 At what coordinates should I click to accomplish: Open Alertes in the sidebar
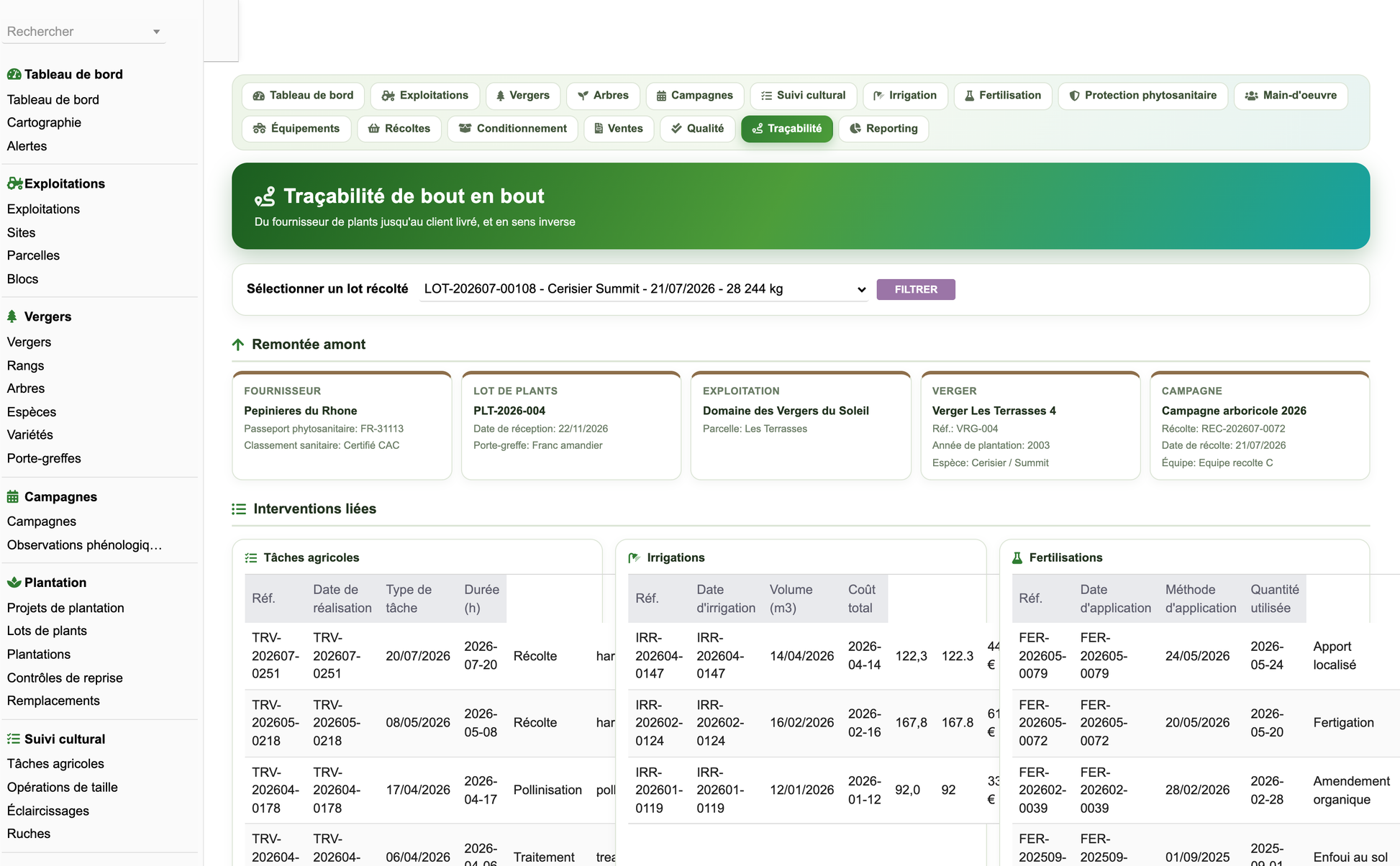[x=27, y=146]
